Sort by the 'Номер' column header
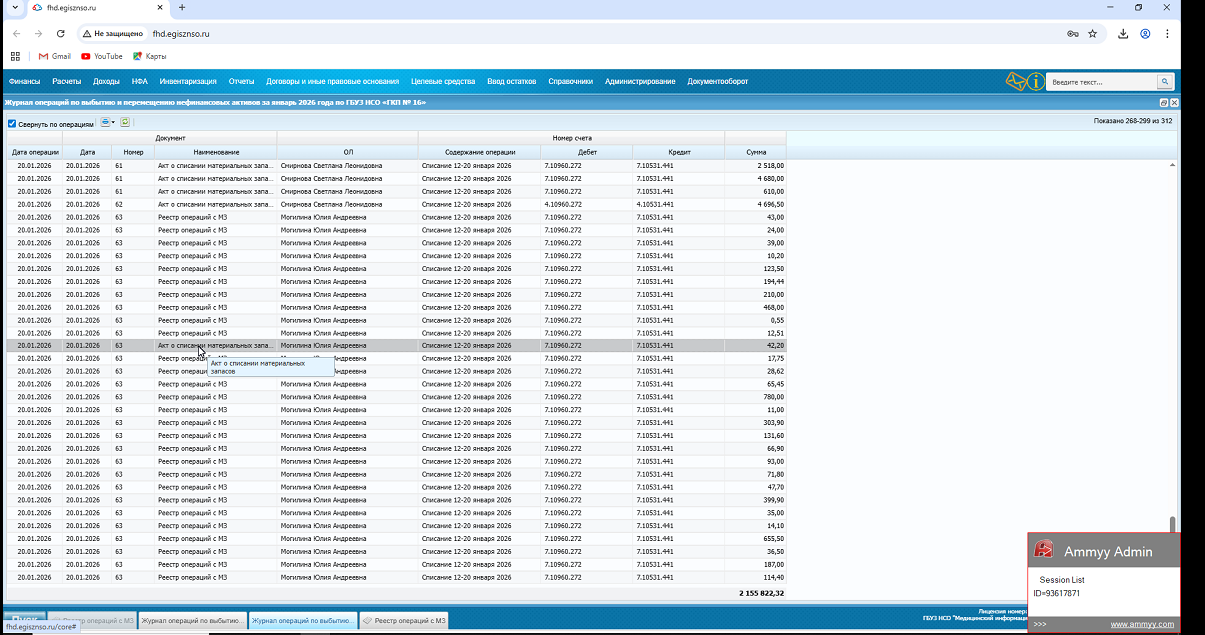Screen dimensions: 1205x635 click(x=133, y=152)
